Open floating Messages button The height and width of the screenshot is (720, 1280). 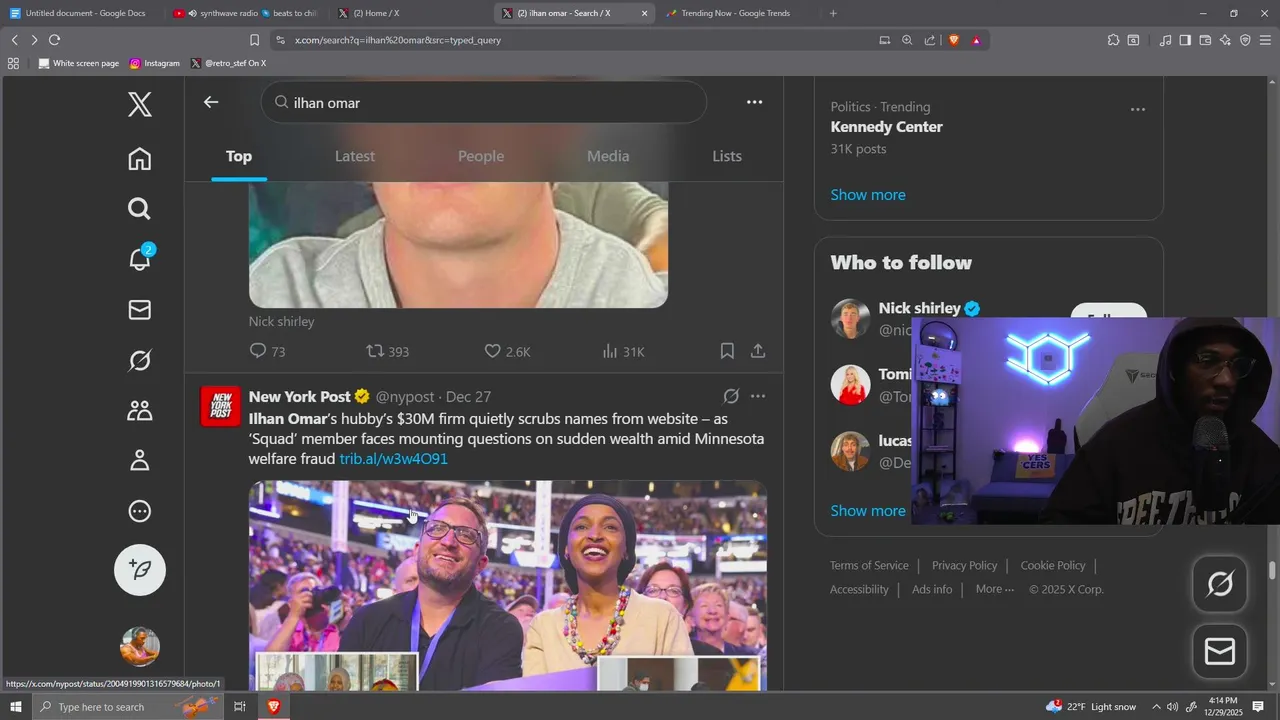pyautogui.click(x=1220, y=652)
